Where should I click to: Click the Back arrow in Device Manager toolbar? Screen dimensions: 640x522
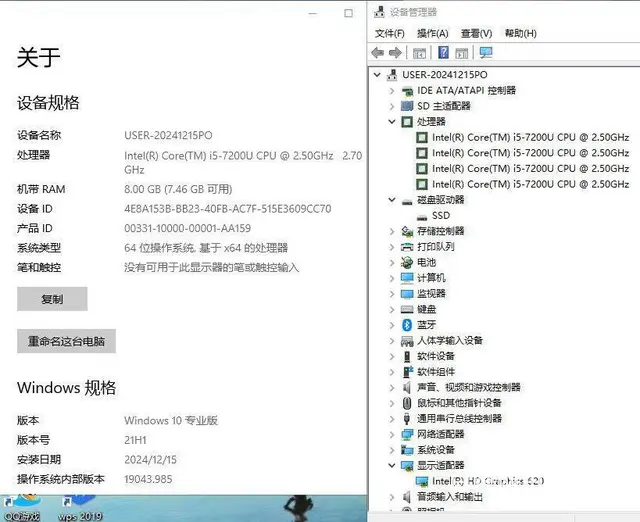[378, 53]
